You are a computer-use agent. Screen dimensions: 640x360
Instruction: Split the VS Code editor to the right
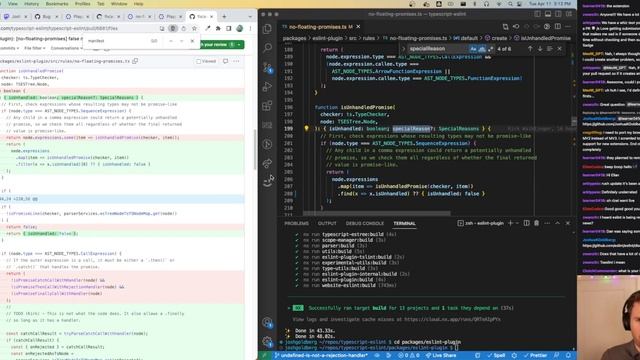coord(558,27)
